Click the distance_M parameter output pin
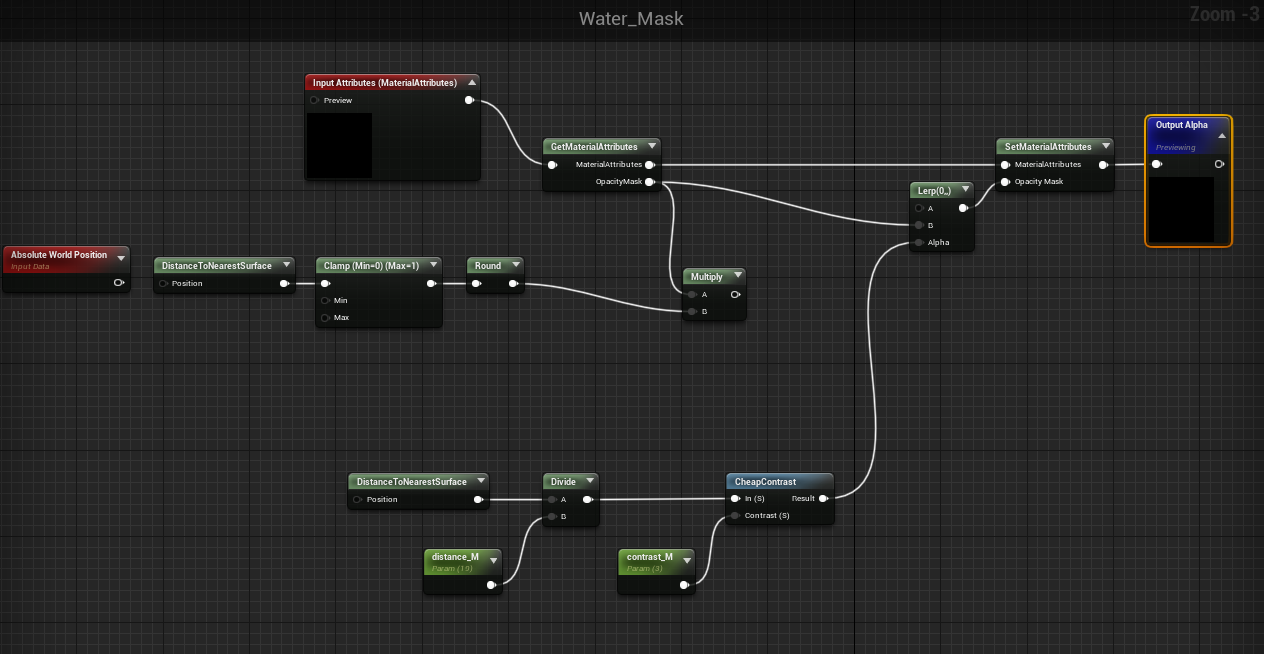The width and height of the screenshot is (1264, 654). [x=491, y=585]
